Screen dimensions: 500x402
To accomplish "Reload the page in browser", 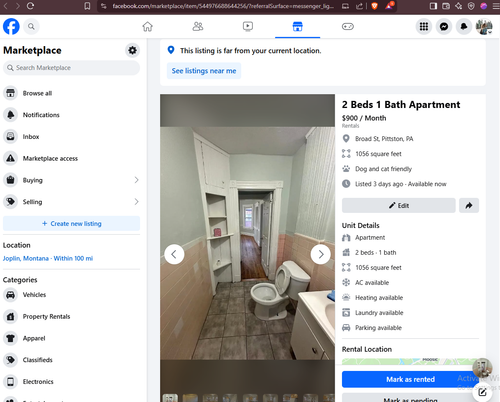I will 30,6.
